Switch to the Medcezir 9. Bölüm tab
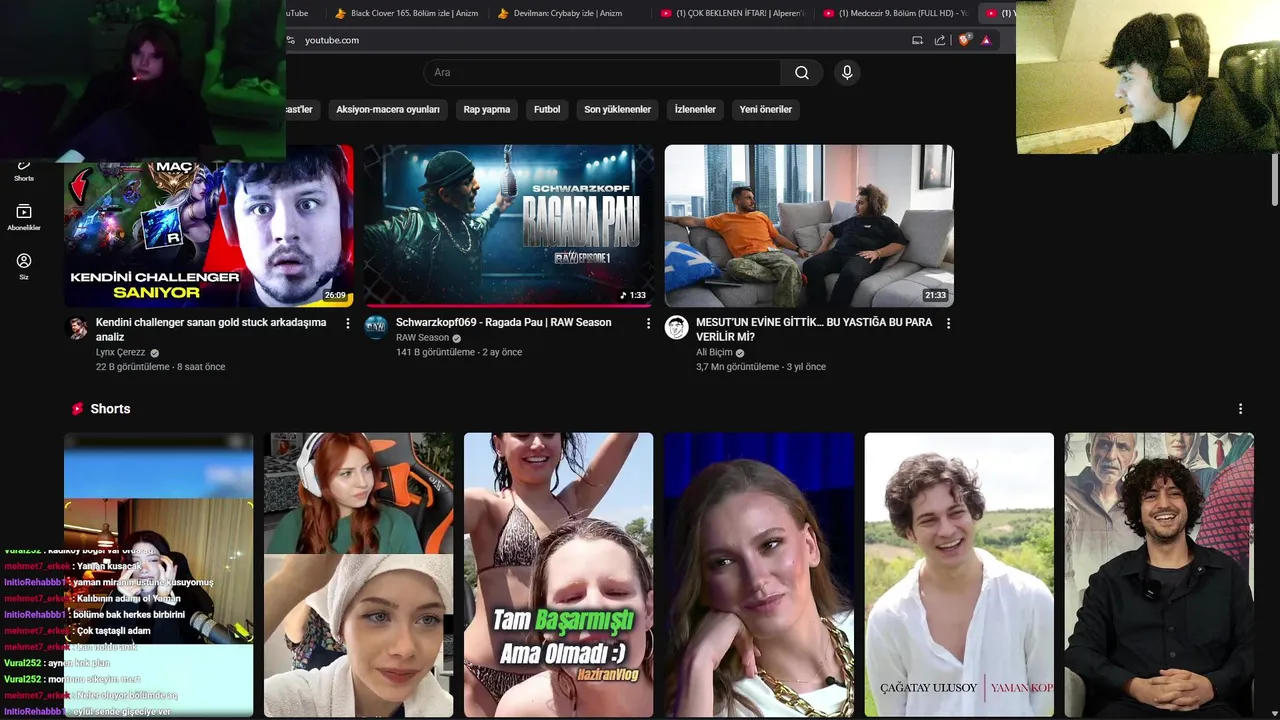The height and width of the screenshot is (720, 1280). [x=895, y=13]
